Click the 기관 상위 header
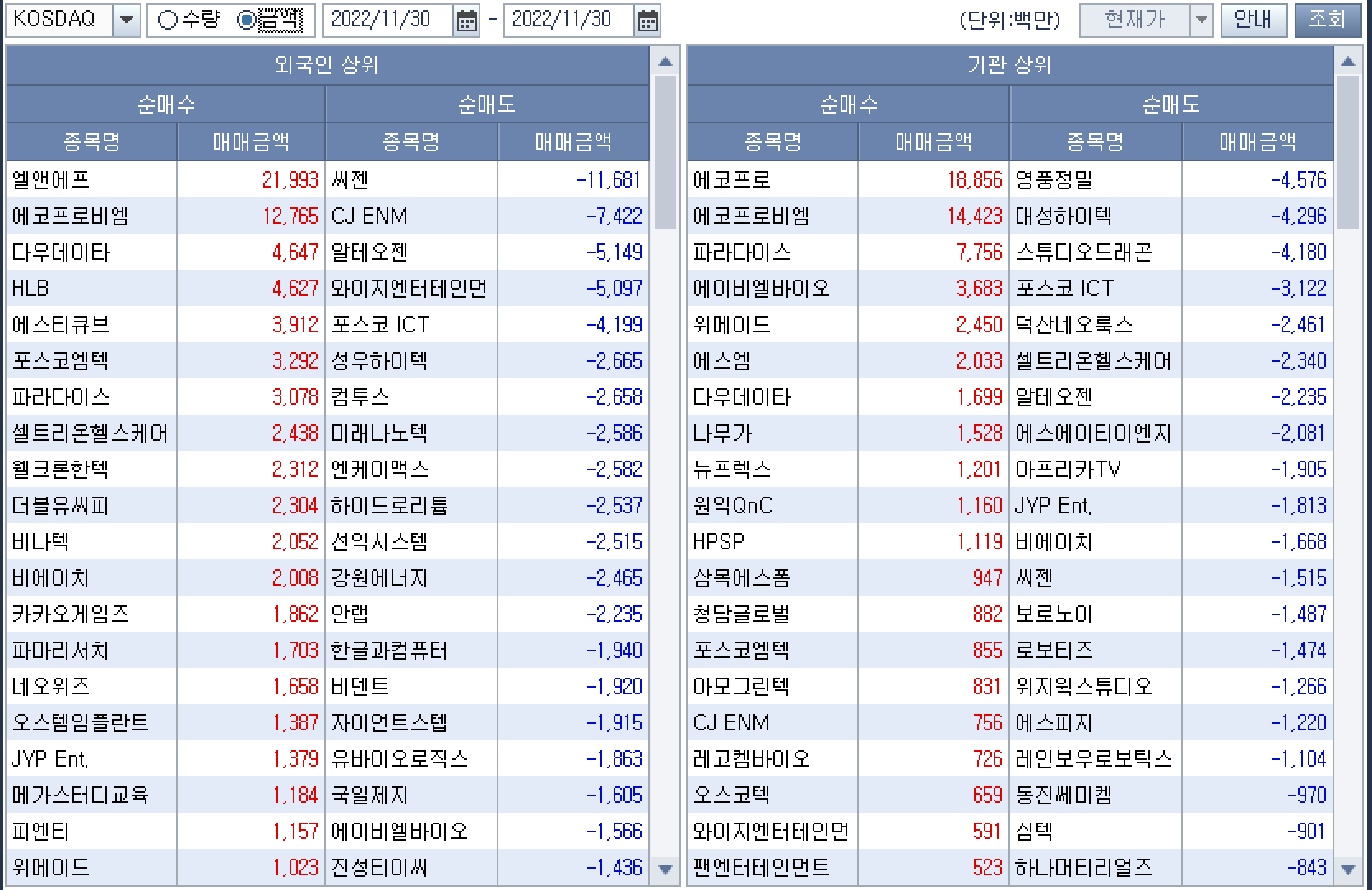The width and height of the screenshot is (1372, 890). click(x=1009, y=65)
